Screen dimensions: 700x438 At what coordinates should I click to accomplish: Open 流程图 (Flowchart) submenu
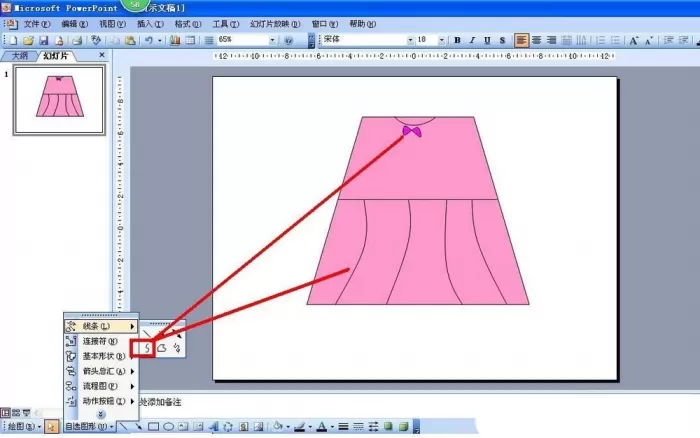100,386
